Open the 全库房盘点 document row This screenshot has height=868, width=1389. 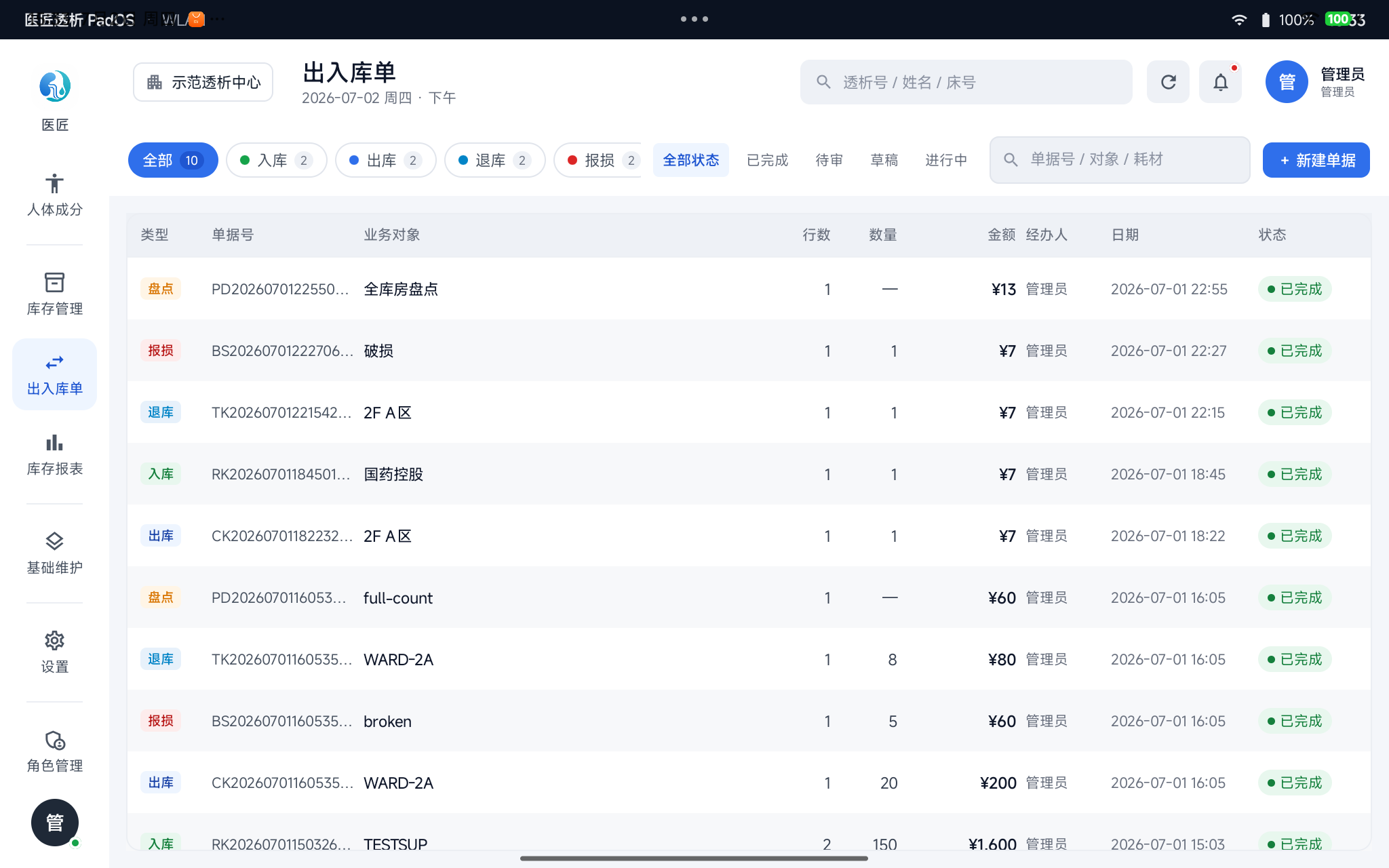tap(749, 289)
